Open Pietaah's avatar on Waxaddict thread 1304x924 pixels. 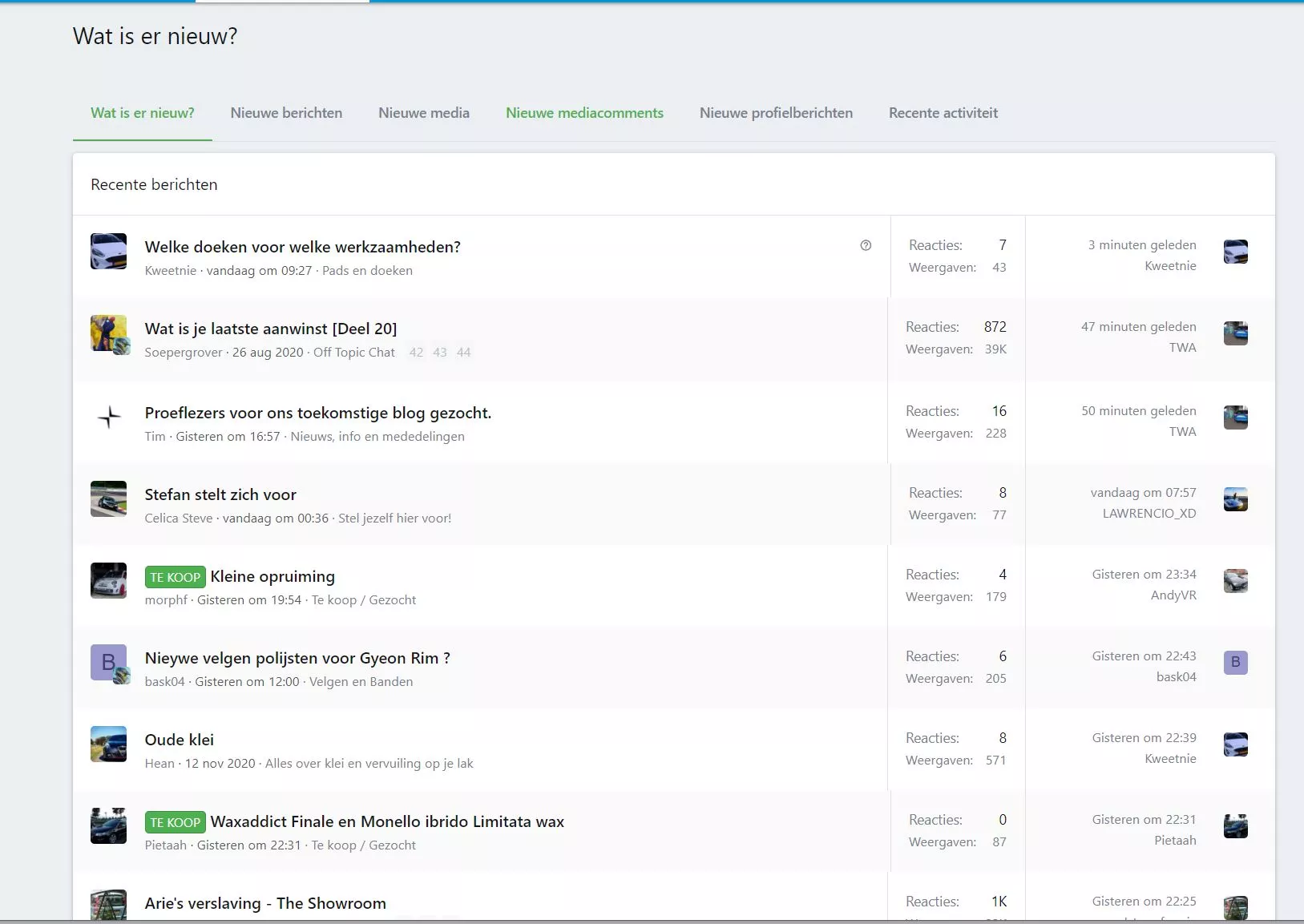[x=109, y=825]
